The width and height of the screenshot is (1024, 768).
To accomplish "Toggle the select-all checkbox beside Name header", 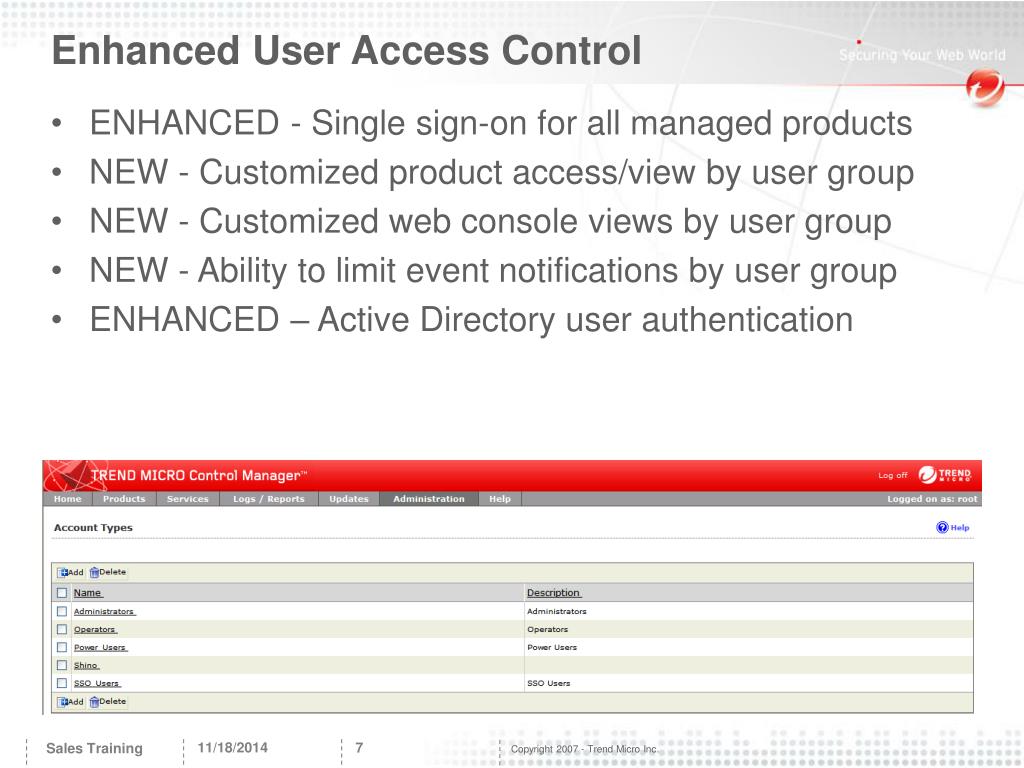I will click(62, 593).
